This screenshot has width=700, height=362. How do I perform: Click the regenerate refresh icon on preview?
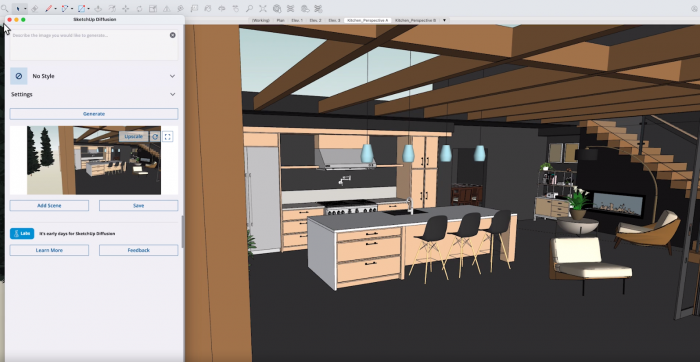coord(155,137)
